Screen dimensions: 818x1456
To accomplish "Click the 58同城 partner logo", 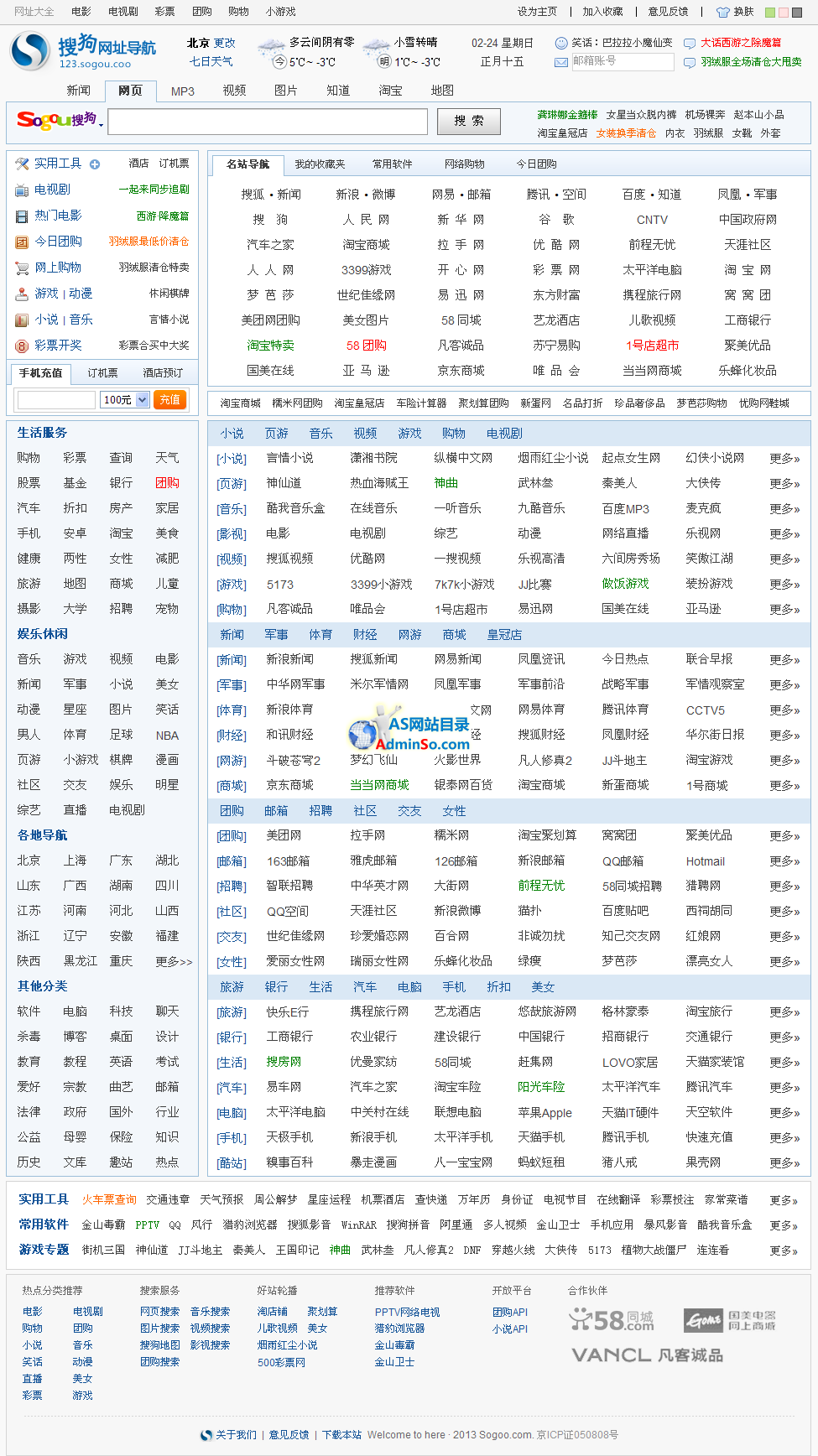I will click(x=611, y=1319).
